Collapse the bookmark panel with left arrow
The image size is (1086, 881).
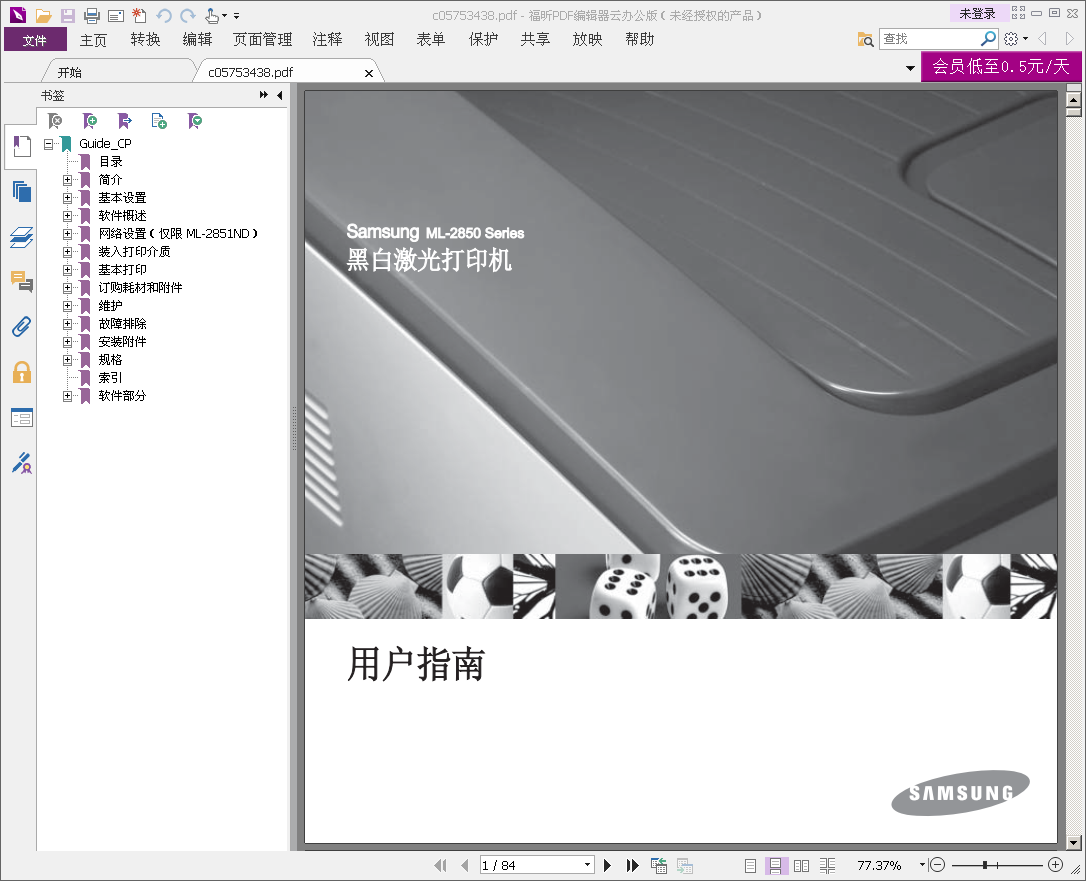(279, 95)
